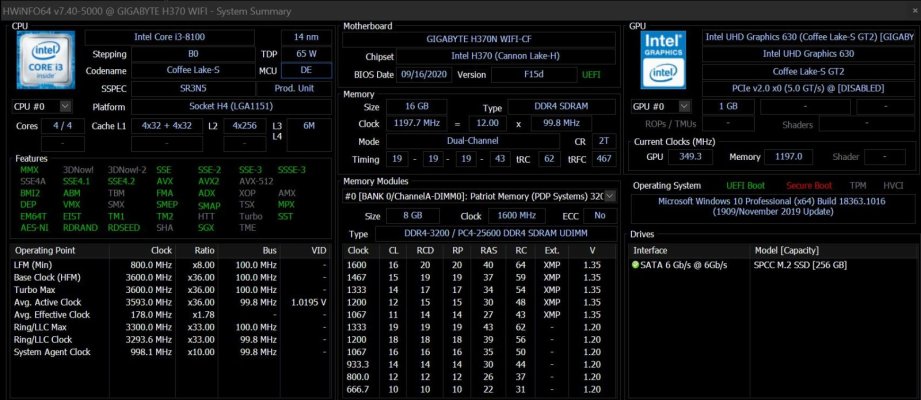Click the SSPEC SR3N5 value
Image resolution: width=921 pixels, height=400 pixels.
click(x=193, y=89)
